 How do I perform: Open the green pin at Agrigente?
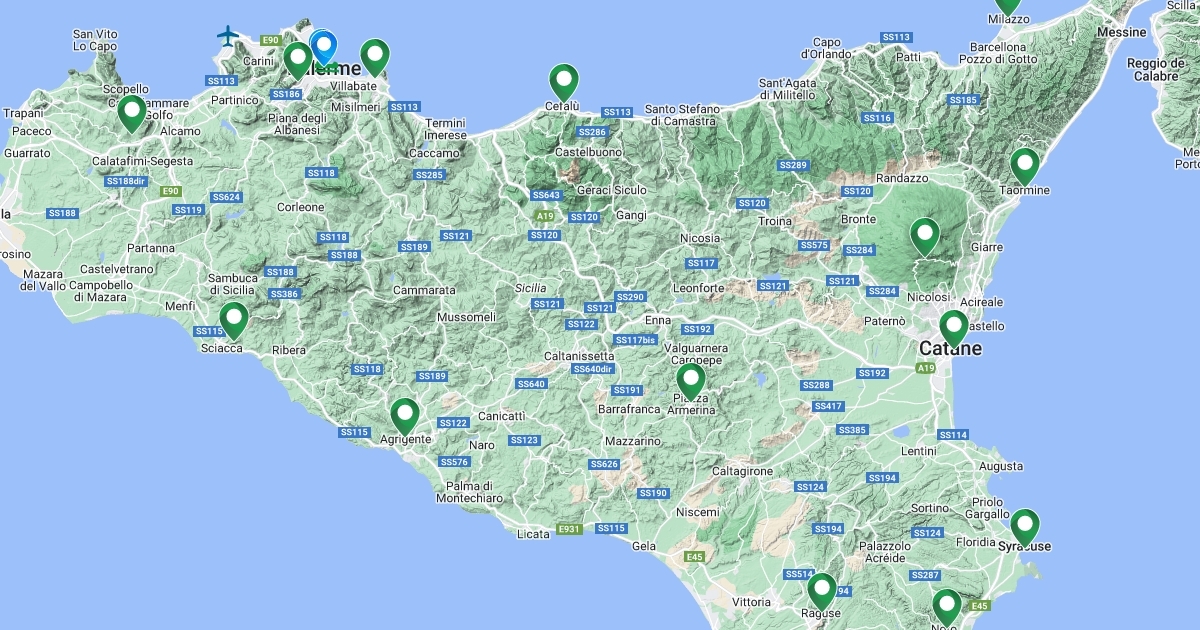pyautogui.click(x=404, y=414)
